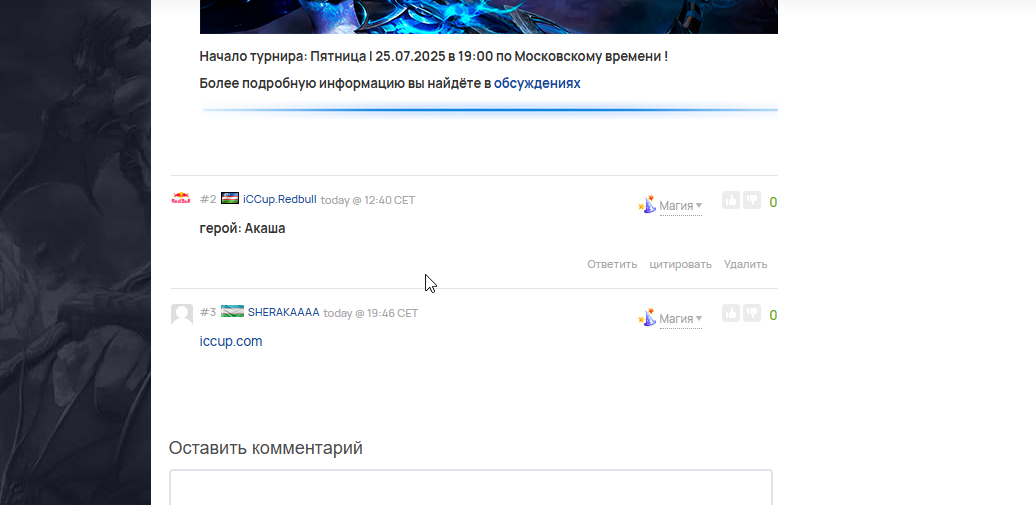Click the flag icon next to SHERAKAAAA
Screen dimensions: 1036x505
coord(232,311)
